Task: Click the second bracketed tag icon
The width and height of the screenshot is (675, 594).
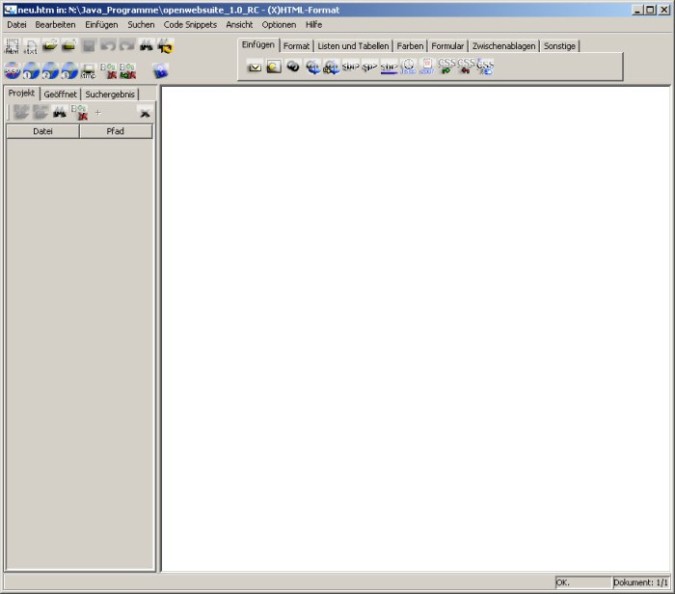Action: [x=369, y=67]
